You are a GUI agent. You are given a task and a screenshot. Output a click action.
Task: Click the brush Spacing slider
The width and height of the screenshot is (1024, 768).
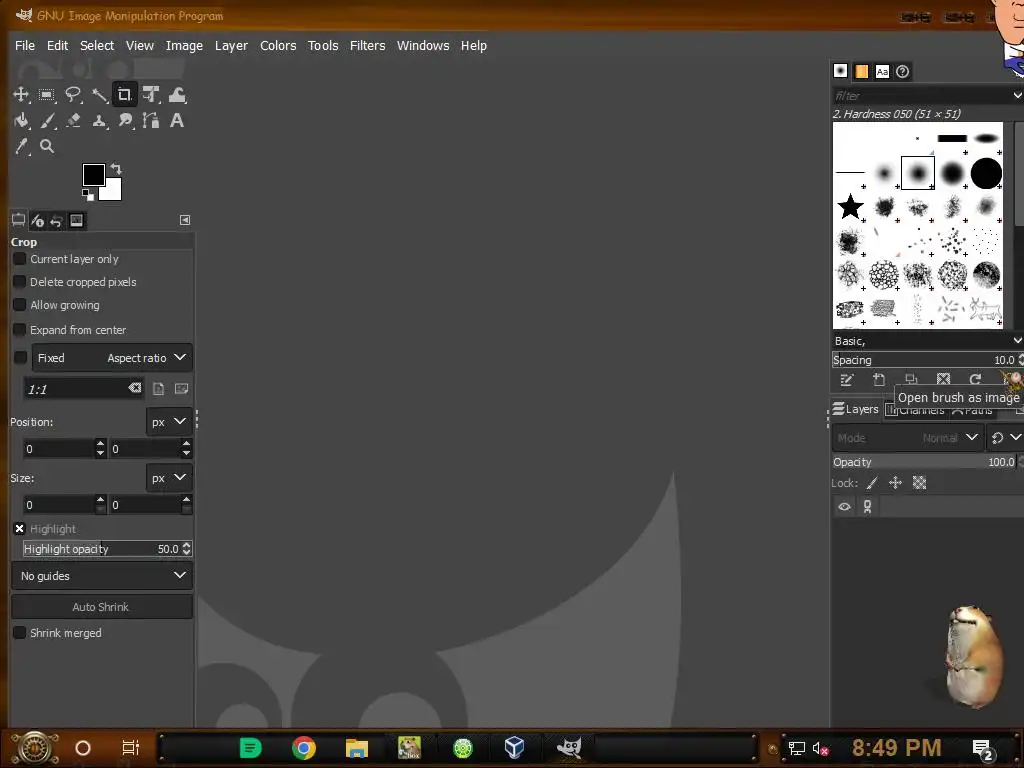coord(927,360)
